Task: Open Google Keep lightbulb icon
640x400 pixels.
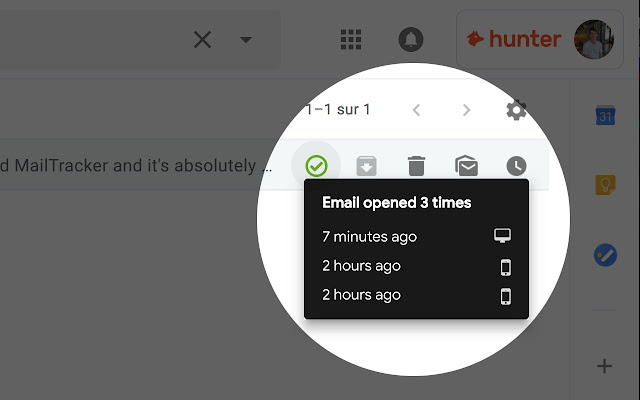Action: click(605, 185)
